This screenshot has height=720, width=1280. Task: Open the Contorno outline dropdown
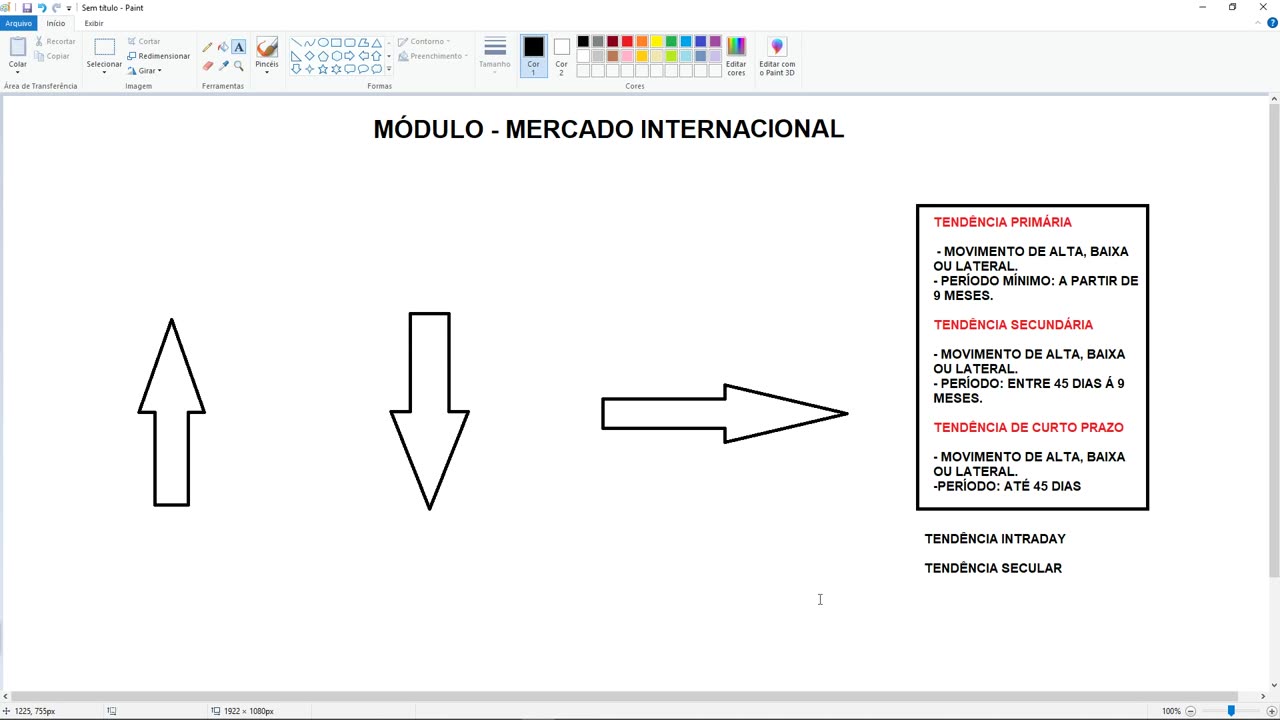[x=424, y=42]
